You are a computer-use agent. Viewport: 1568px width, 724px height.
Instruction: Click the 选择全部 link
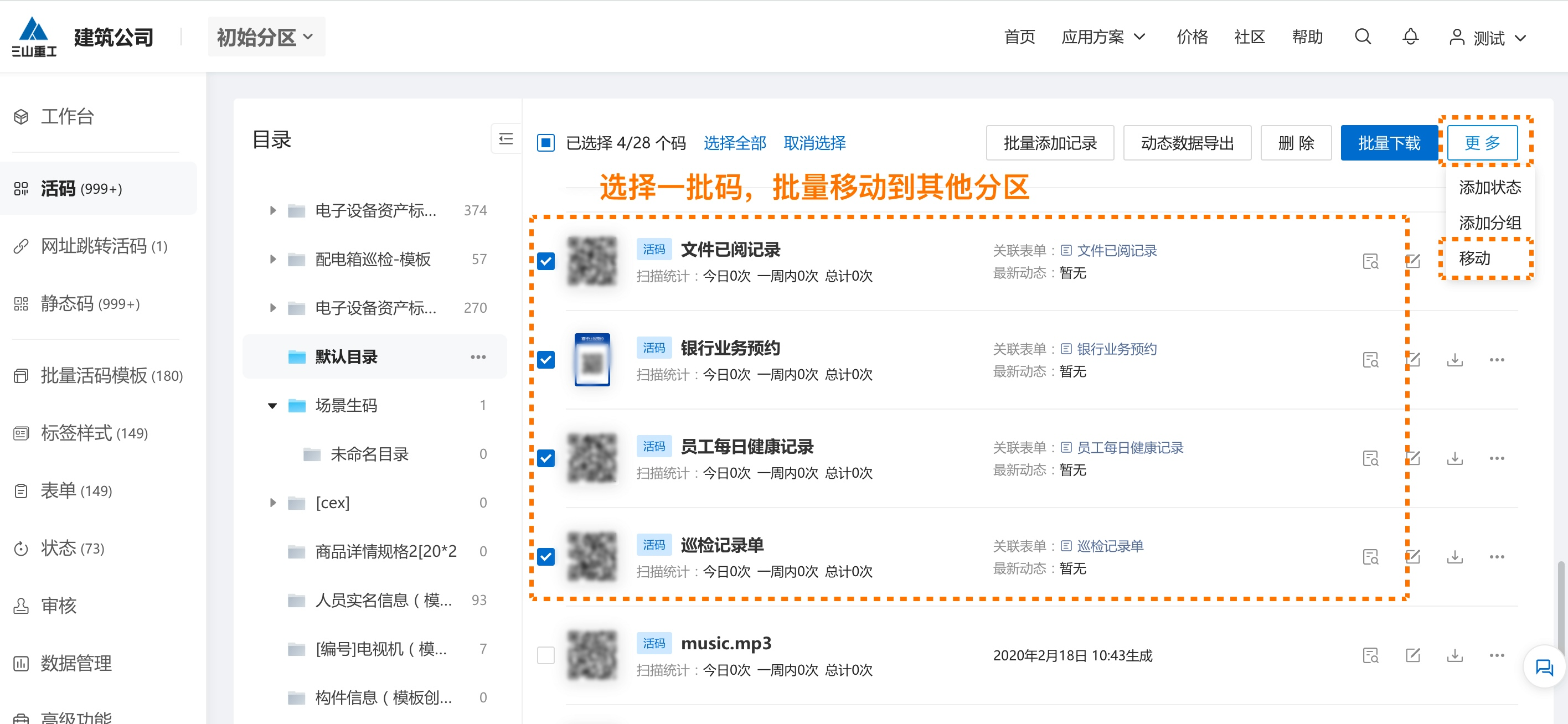click(x=735, y=142)
